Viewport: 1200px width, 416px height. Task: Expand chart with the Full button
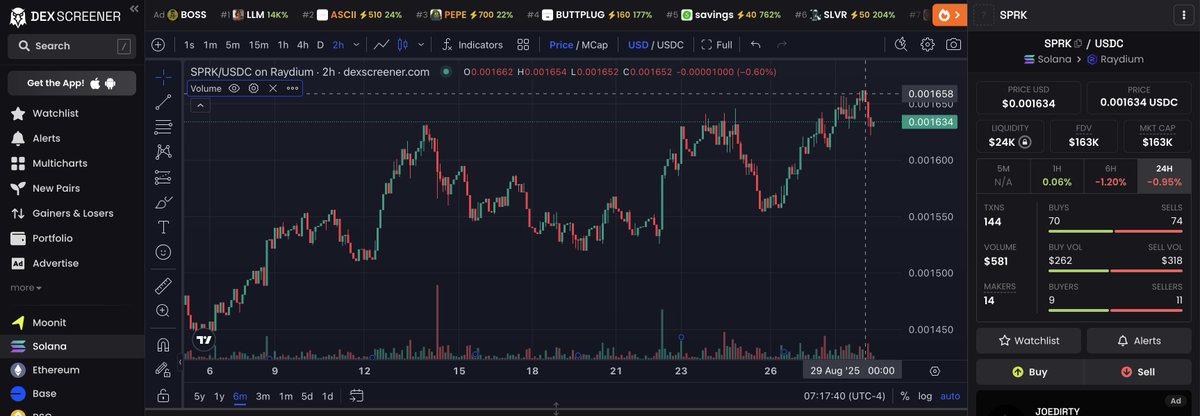(x=717, y=45)
